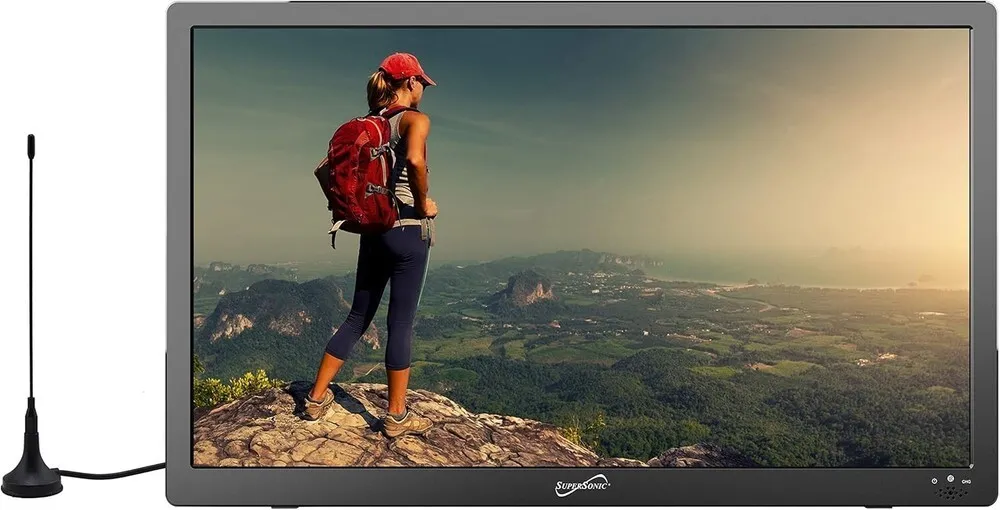This screenshot has height=510, width=1000.
Task: Click the tip of the antenna rod
Action: coord(31,147)
